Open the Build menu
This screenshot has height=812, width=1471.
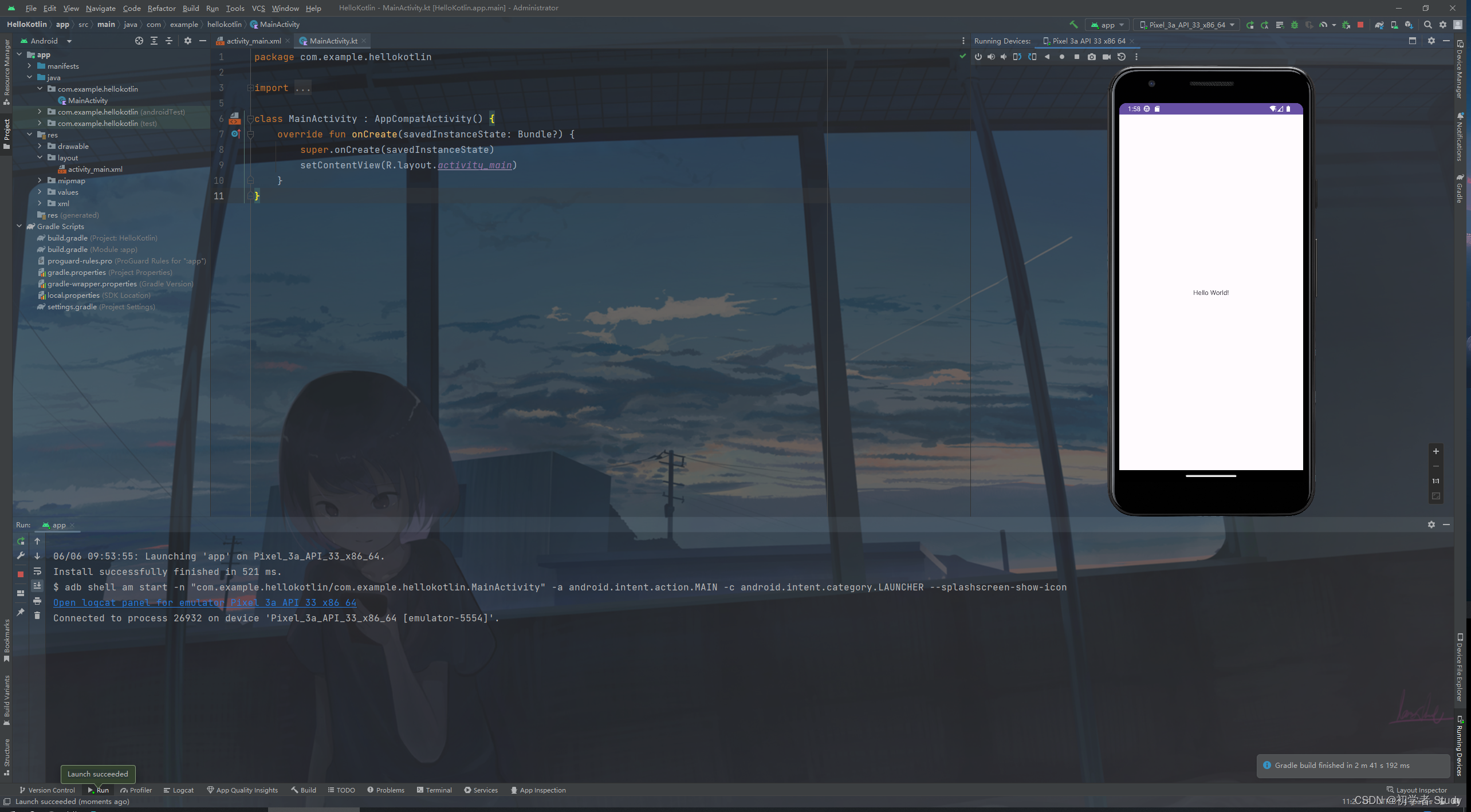pyautogui.click(x=191, y=8)
